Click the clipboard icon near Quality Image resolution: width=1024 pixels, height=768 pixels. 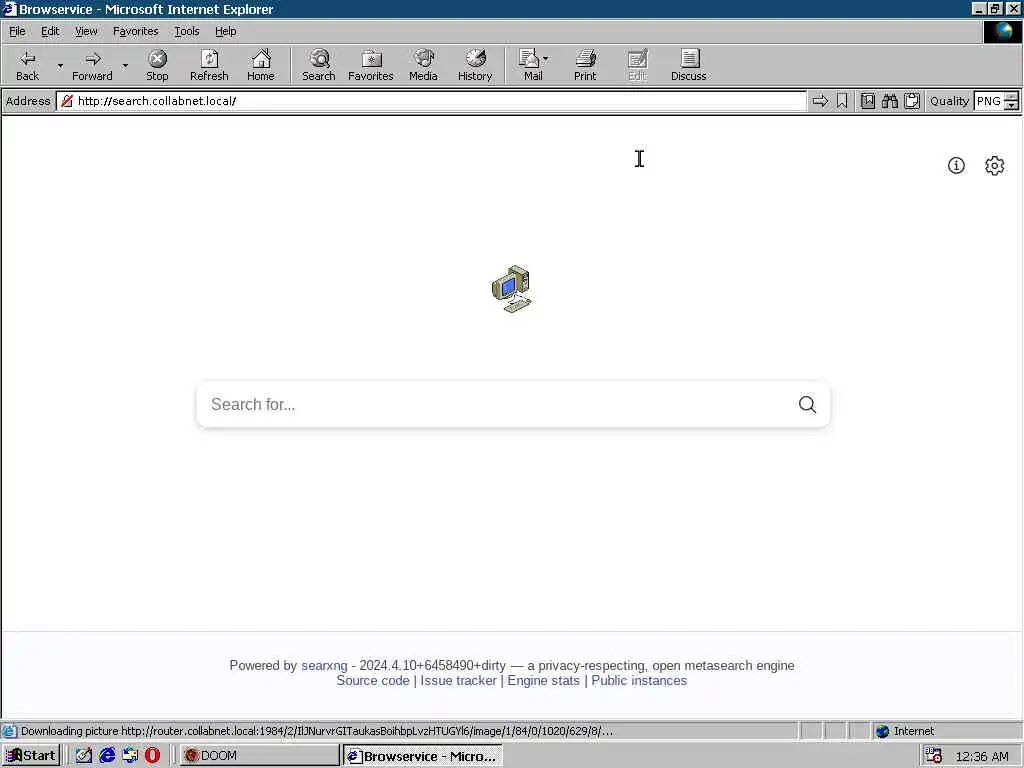click(x=912, y=101)
